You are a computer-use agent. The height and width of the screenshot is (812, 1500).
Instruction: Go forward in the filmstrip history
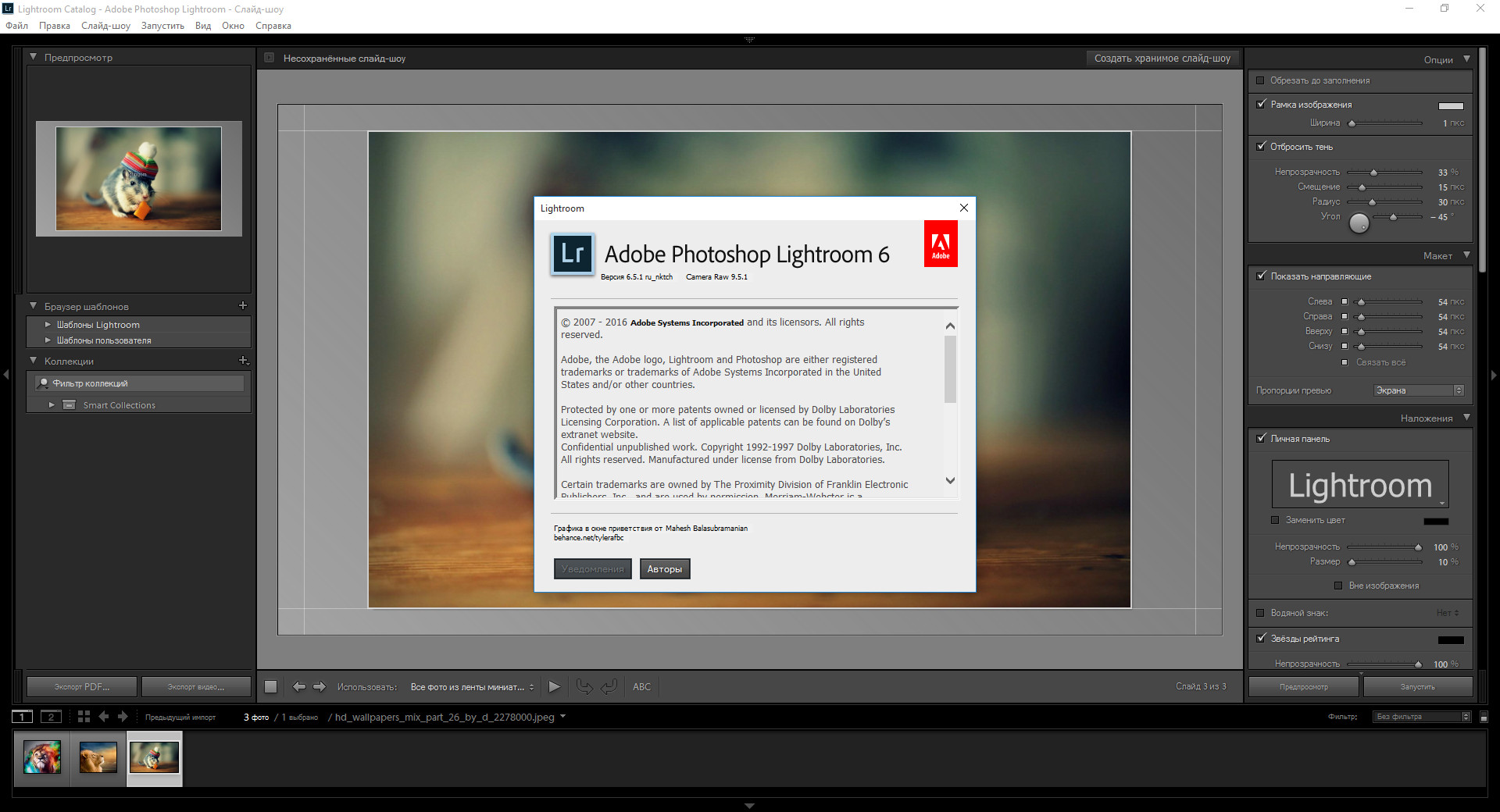[123, 717]
